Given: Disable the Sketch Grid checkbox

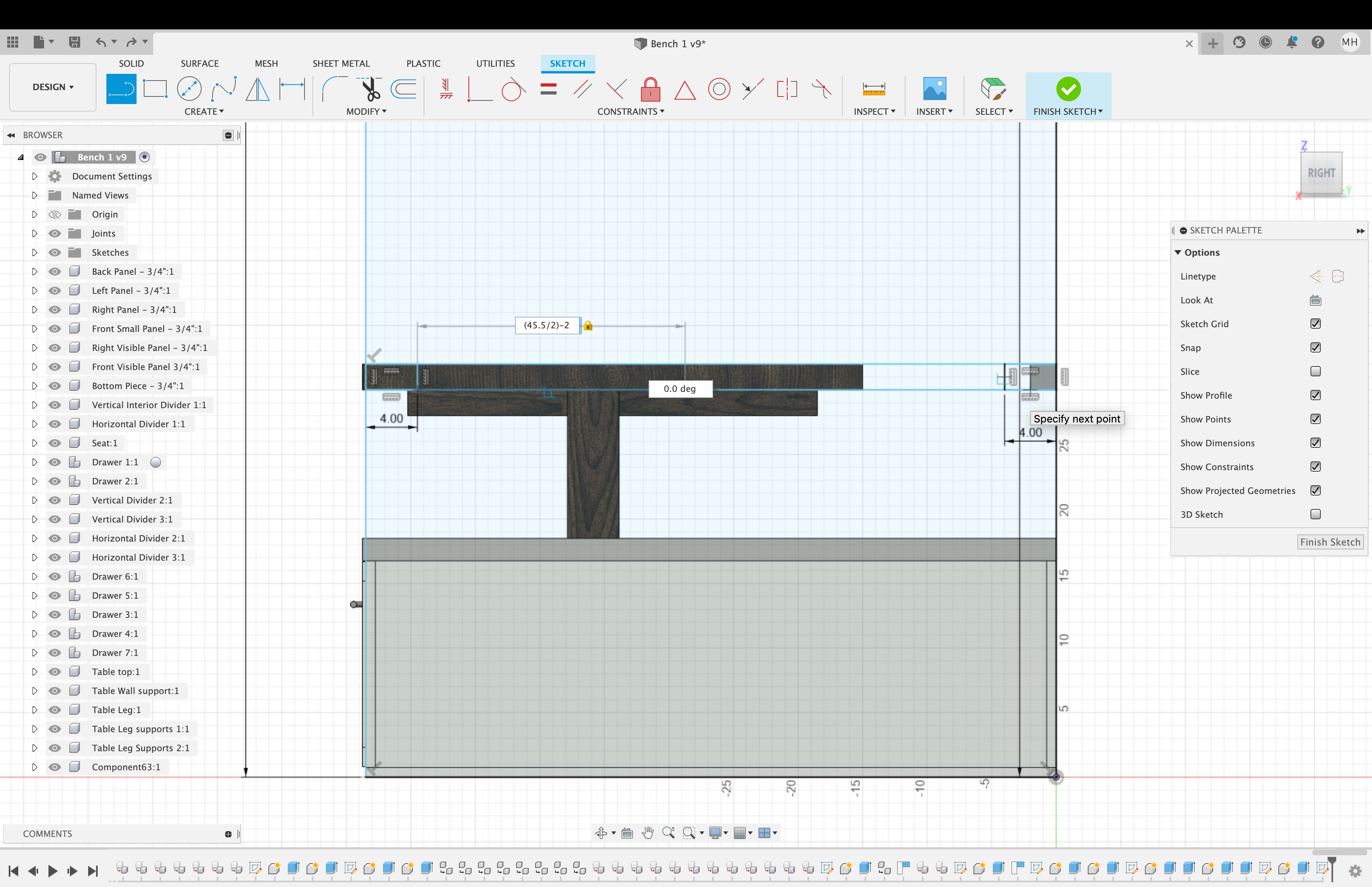Looking at the screenshot, I should 1316,324.
